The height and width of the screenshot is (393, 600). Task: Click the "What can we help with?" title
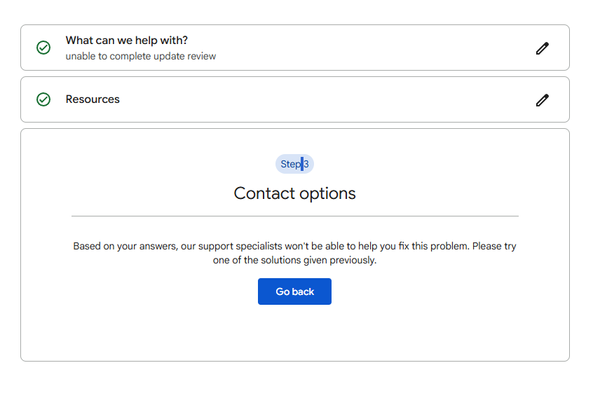coord(127,40)
